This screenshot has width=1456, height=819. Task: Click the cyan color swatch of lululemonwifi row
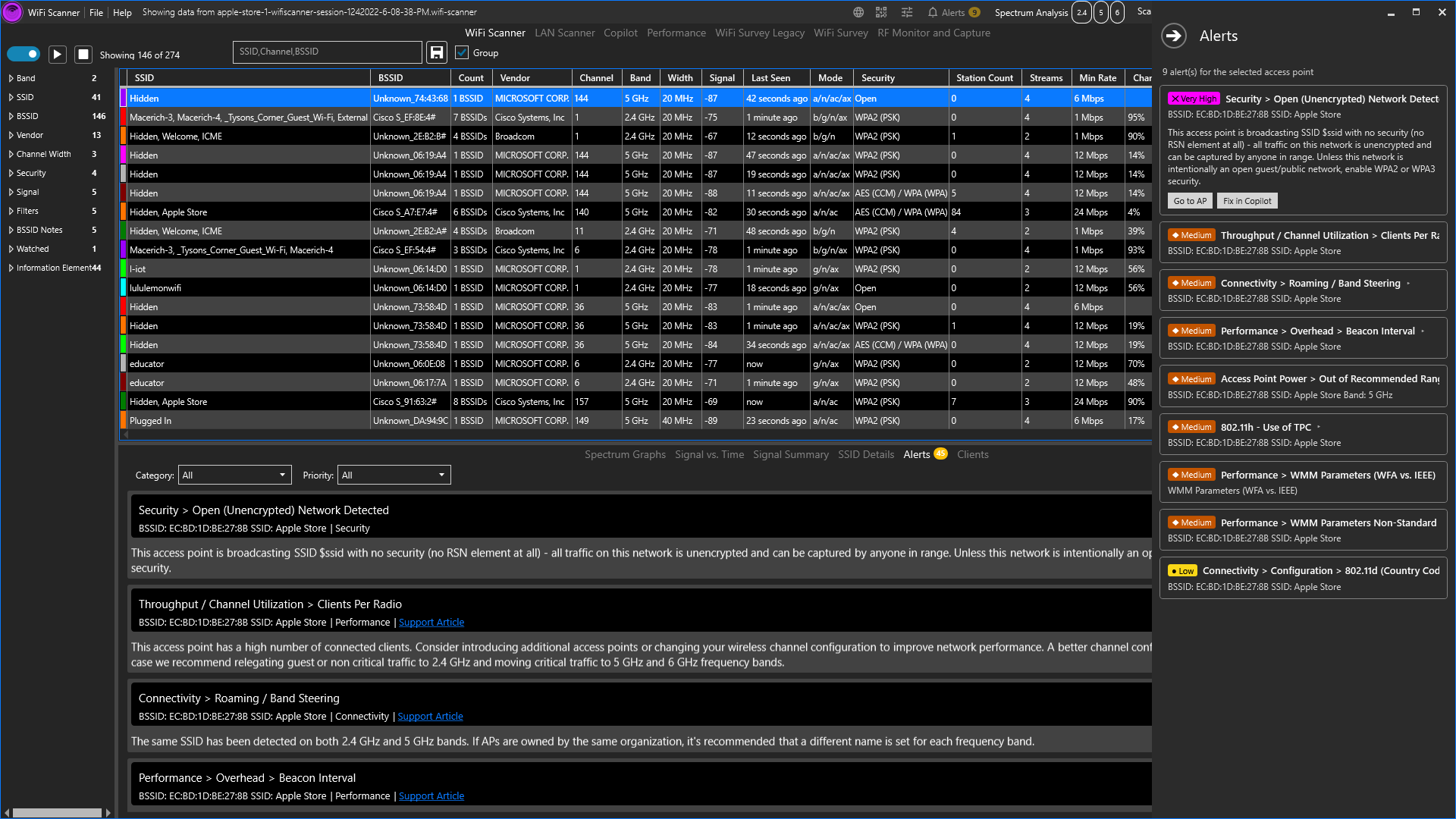[123, 288]
